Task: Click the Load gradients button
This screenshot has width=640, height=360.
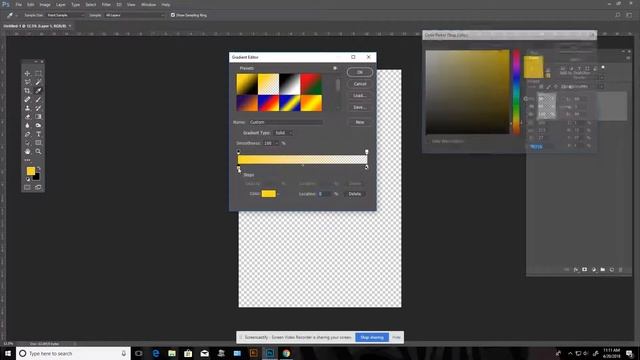Action: (x=360, y=96)
